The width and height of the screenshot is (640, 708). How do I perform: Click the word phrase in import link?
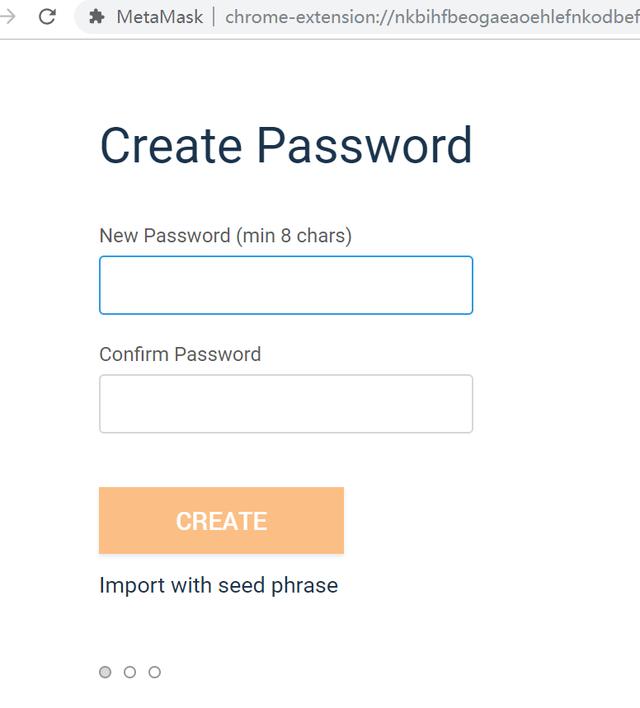pos(304,586)
